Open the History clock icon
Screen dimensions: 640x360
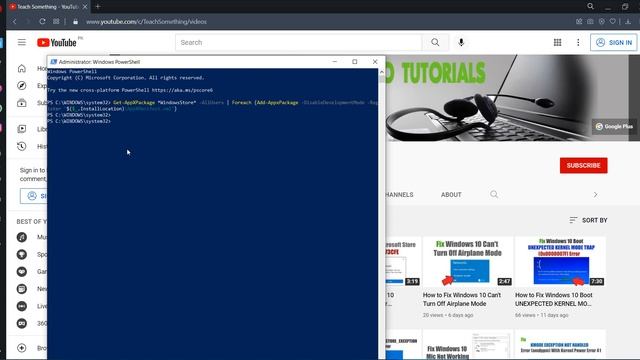tap(22, 146)
